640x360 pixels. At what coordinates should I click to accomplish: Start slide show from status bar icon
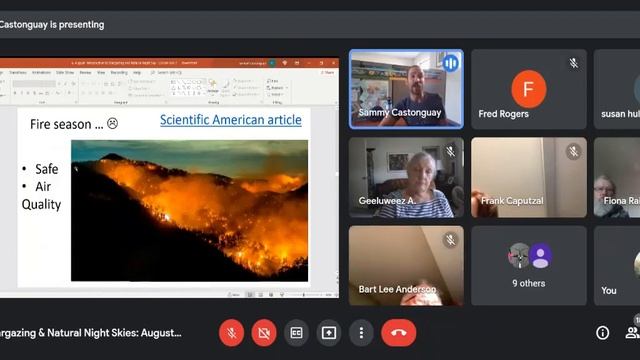point(282,294)
